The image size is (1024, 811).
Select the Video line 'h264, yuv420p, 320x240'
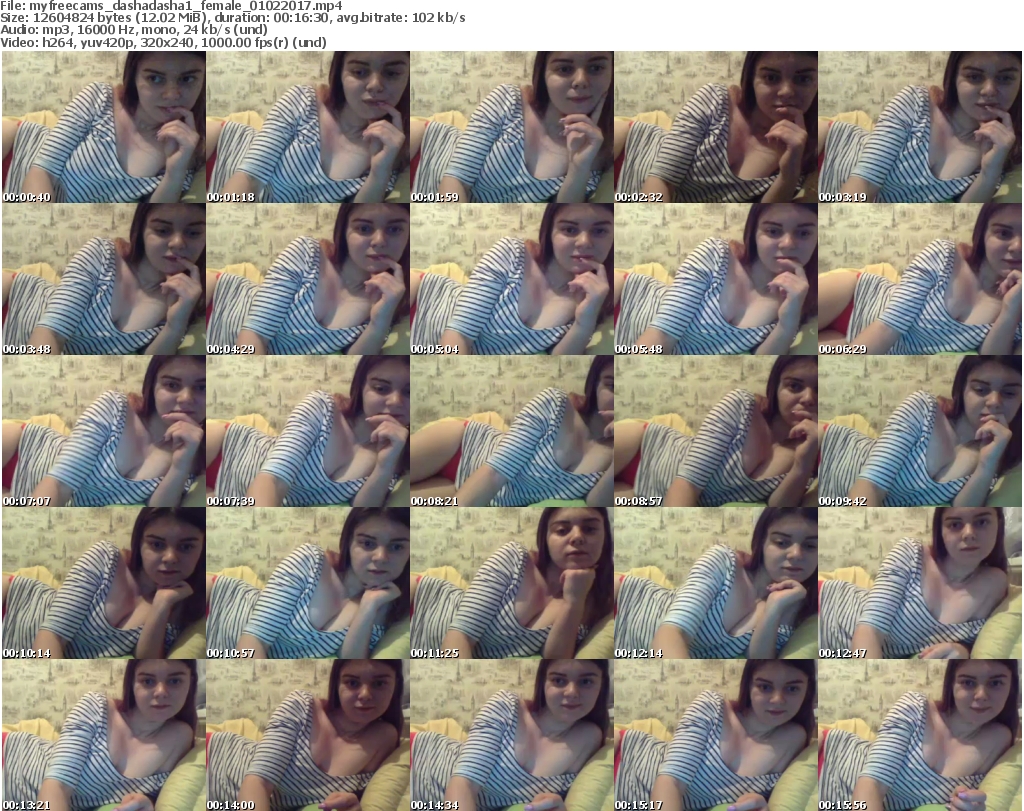point(118,42)
